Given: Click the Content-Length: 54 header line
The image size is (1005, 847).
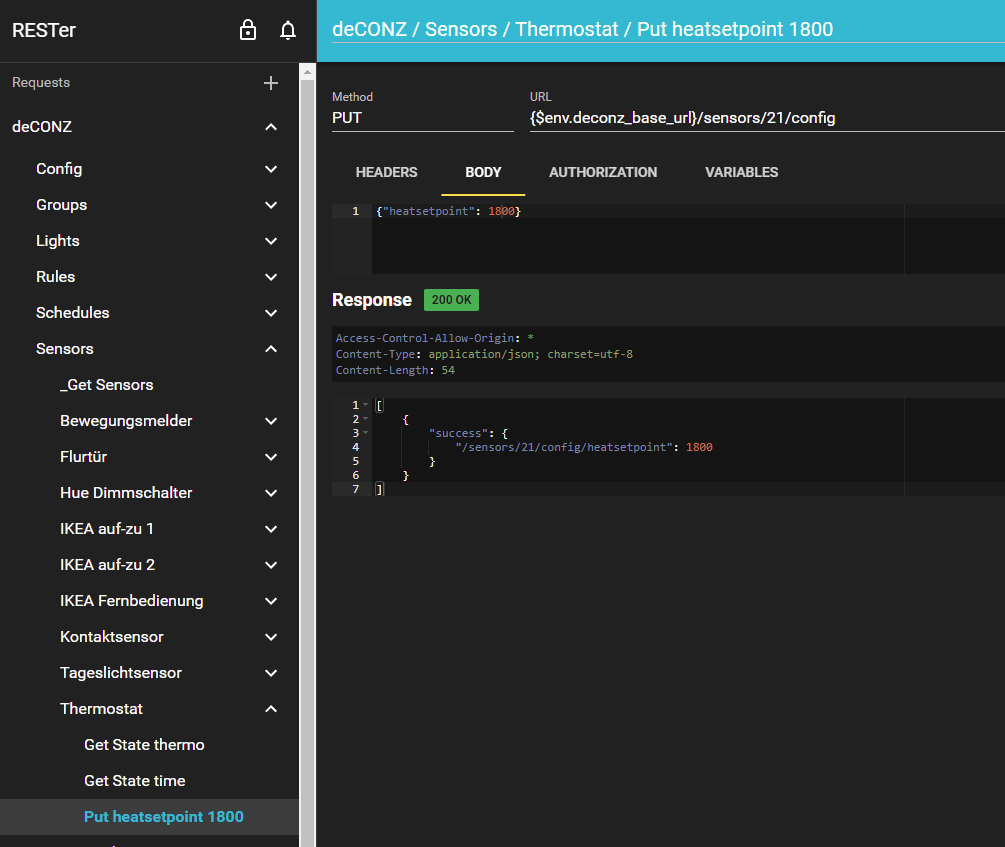Looking at the screenshot, I should click(395, 371).
